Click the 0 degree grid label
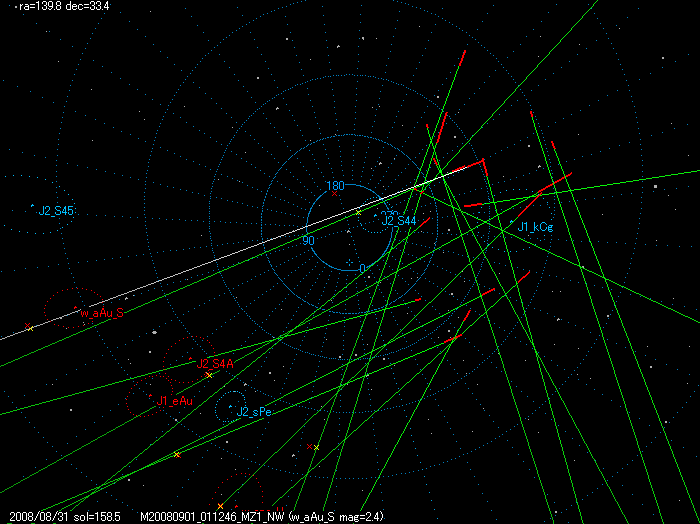This screenshot has width=700, height=524. click(362, 269)
